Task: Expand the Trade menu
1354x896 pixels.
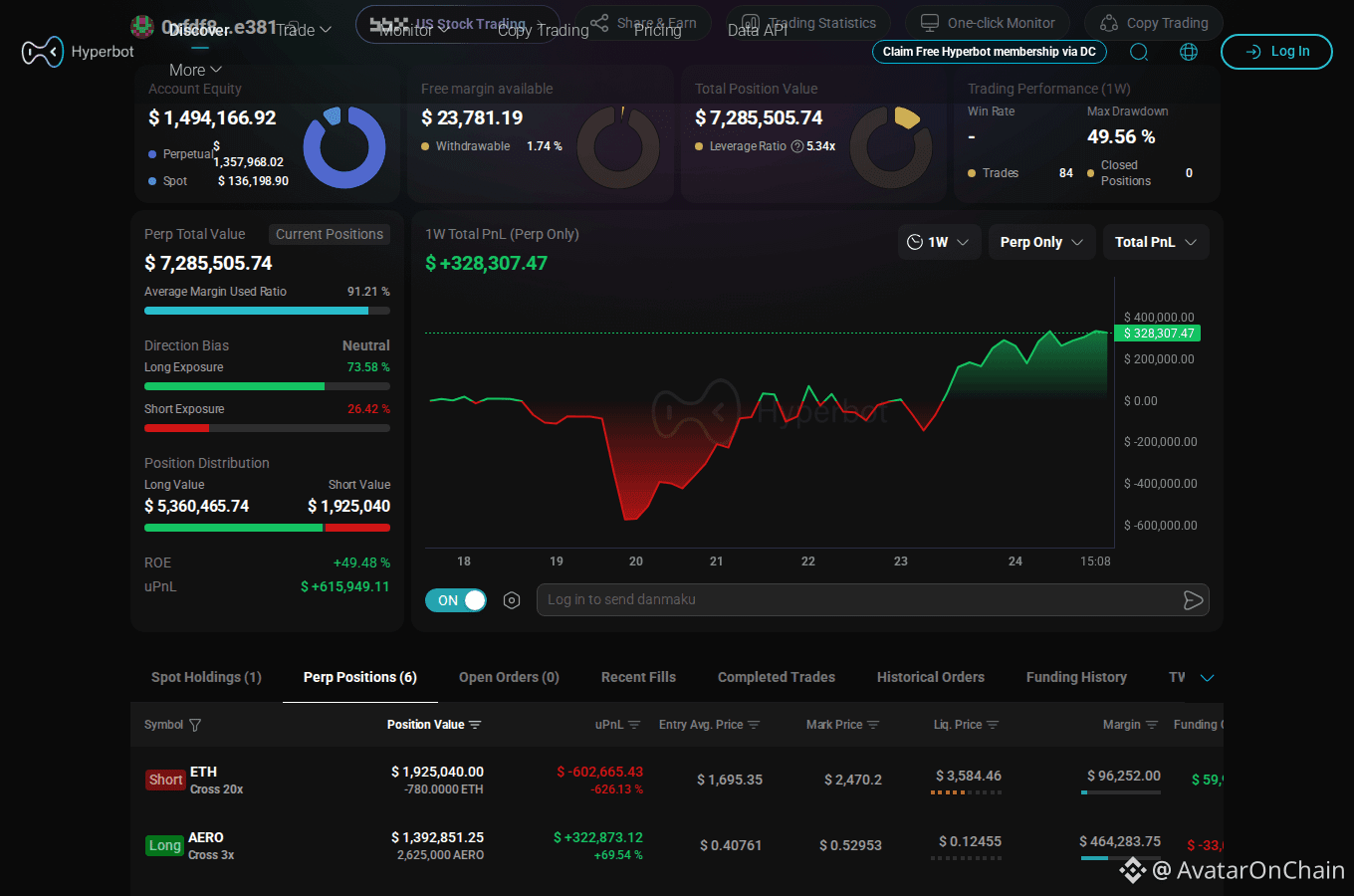Action: 303,30
